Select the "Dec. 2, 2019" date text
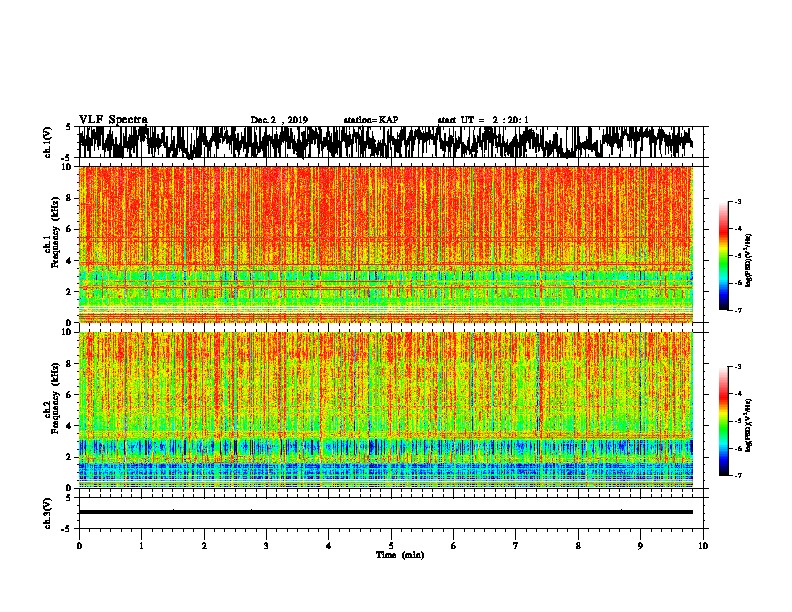 click(279, 120)
